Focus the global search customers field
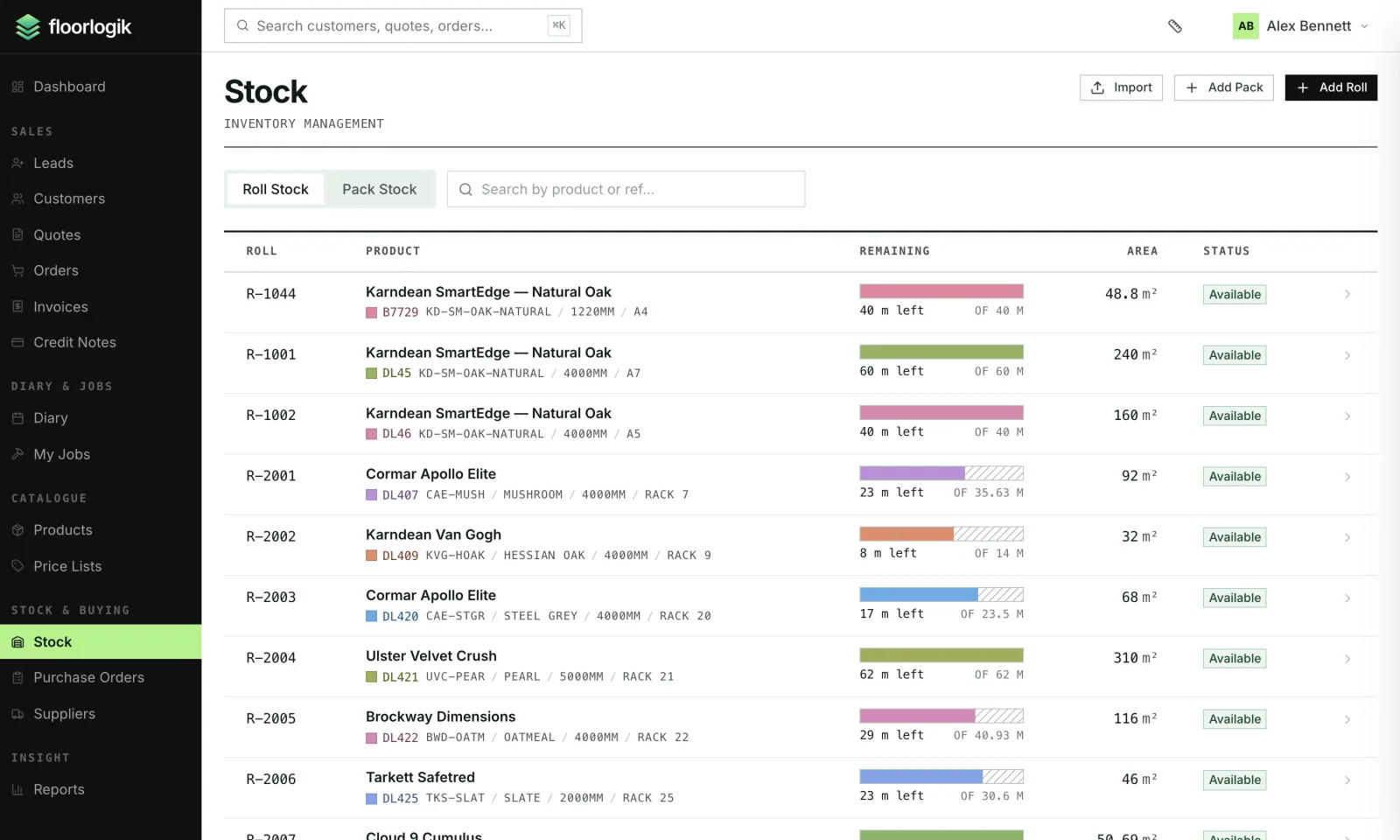 coord(402,26)
